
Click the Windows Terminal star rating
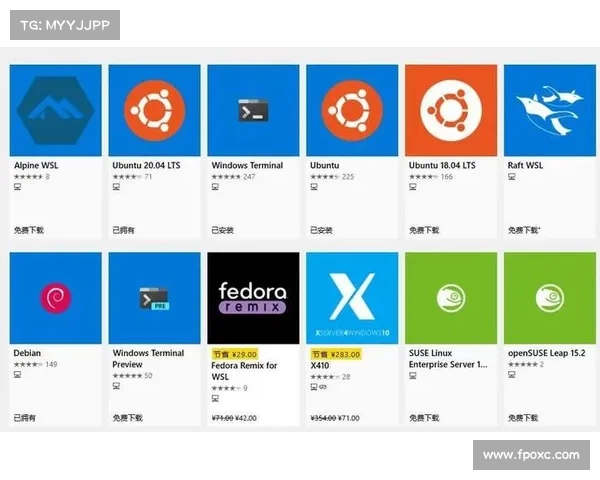pyautogui.click(x=226, y=176)
